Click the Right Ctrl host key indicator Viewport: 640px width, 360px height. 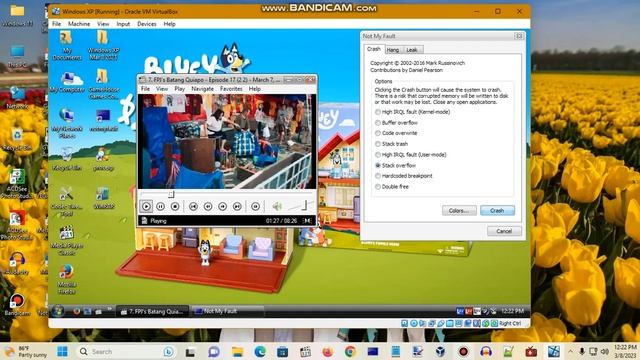coord(510,323)
